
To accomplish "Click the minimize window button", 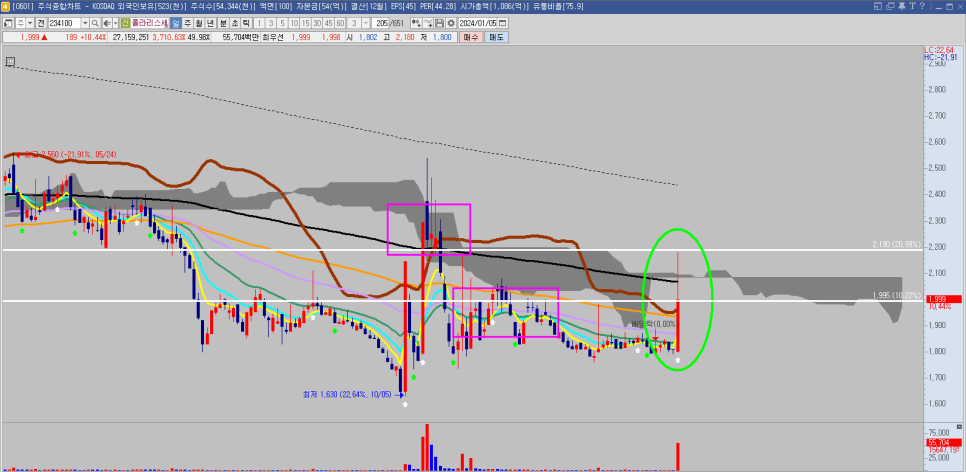I will pos(937,6).
